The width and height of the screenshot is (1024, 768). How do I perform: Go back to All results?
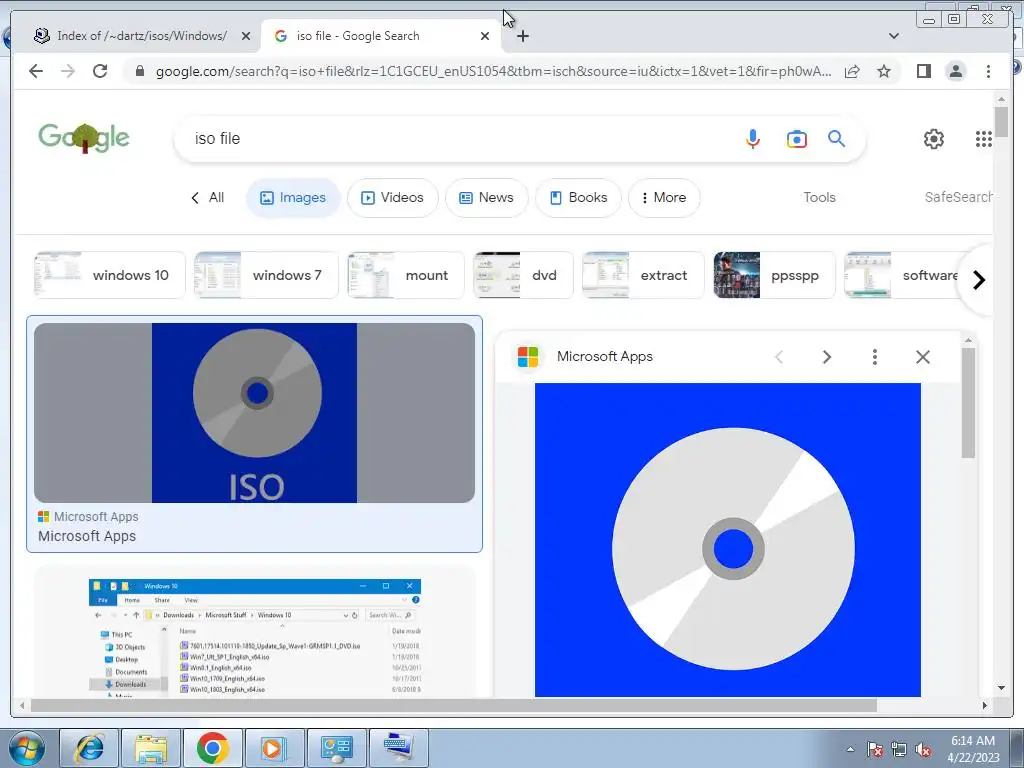[208, 197]
